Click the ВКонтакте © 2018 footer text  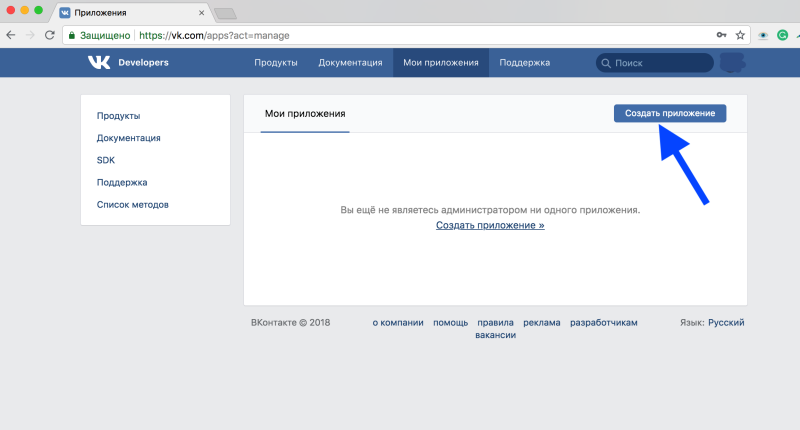290,322
